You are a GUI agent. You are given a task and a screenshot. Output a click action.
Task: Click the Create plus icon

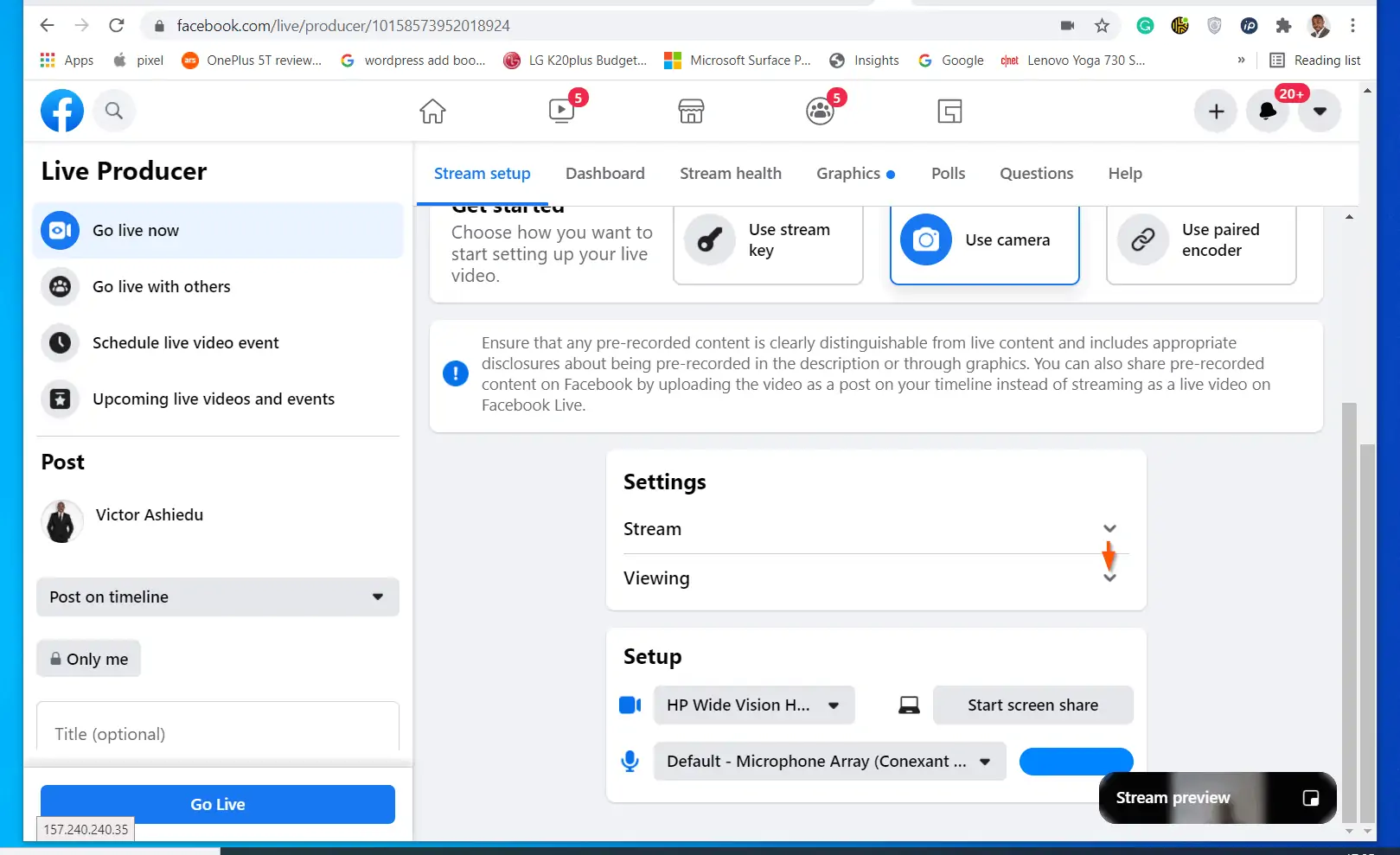(1216, 112)
